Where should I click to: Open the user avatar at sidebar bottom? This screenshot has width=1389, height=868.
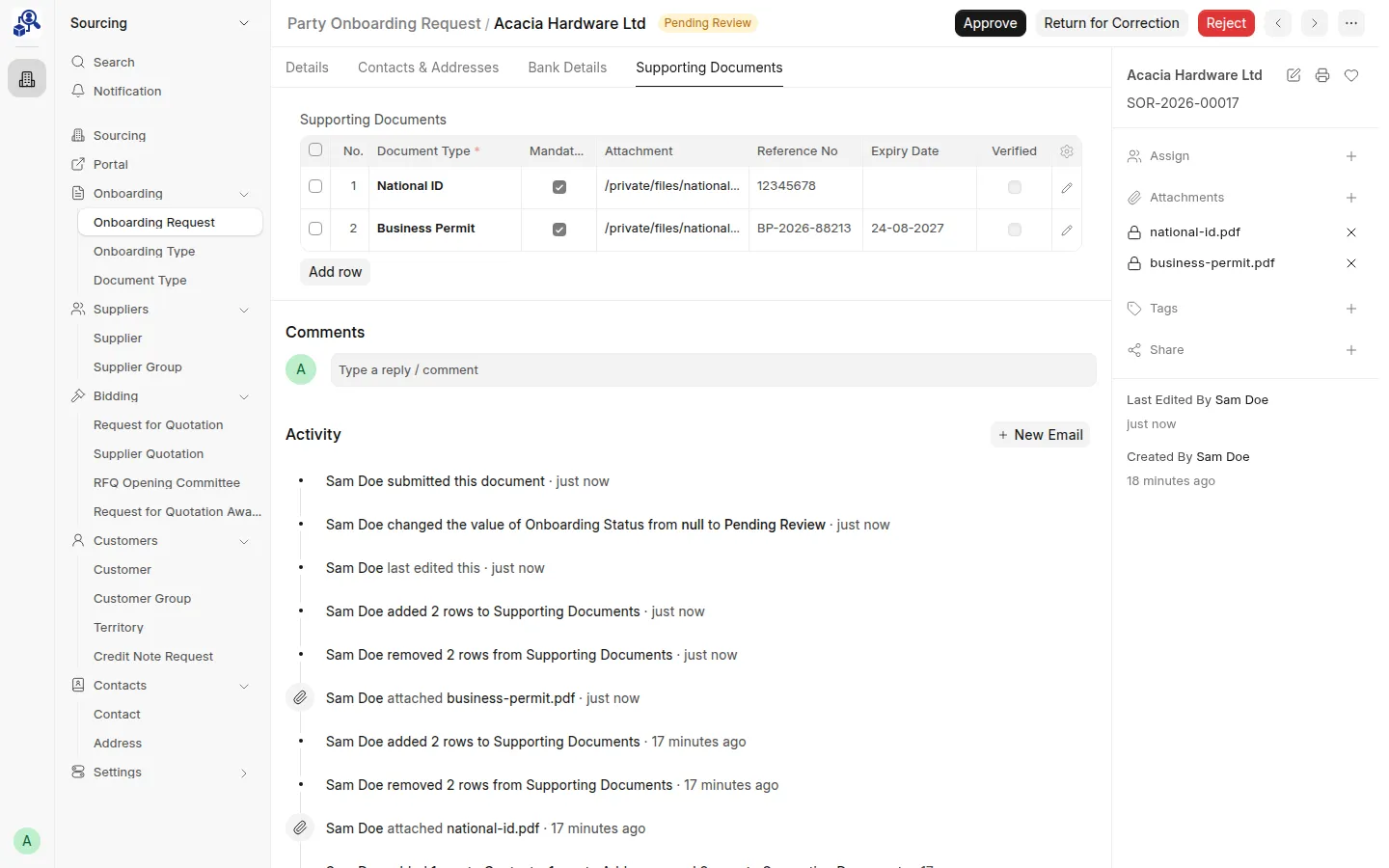(27, 841)
